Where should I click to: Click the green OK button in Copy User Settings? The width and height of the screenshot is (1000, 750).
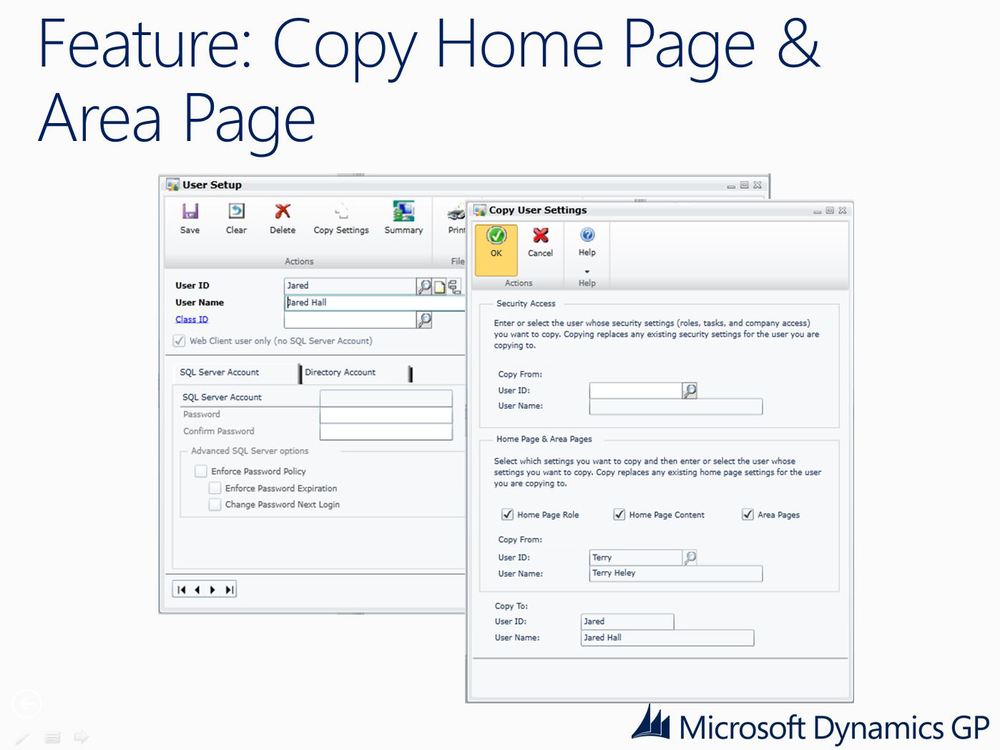click(x=496, y=250)
